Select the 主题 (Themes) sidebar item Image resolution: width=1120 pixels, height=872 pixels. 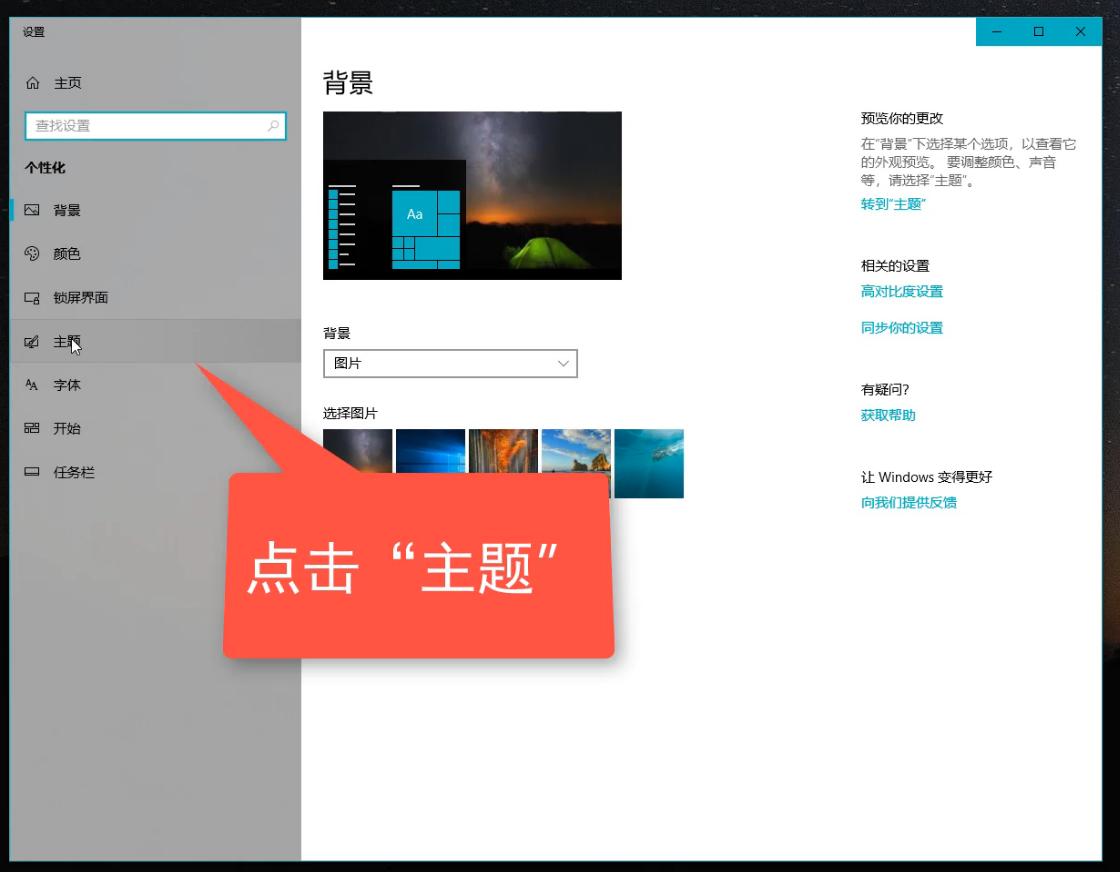coord(65,340)
